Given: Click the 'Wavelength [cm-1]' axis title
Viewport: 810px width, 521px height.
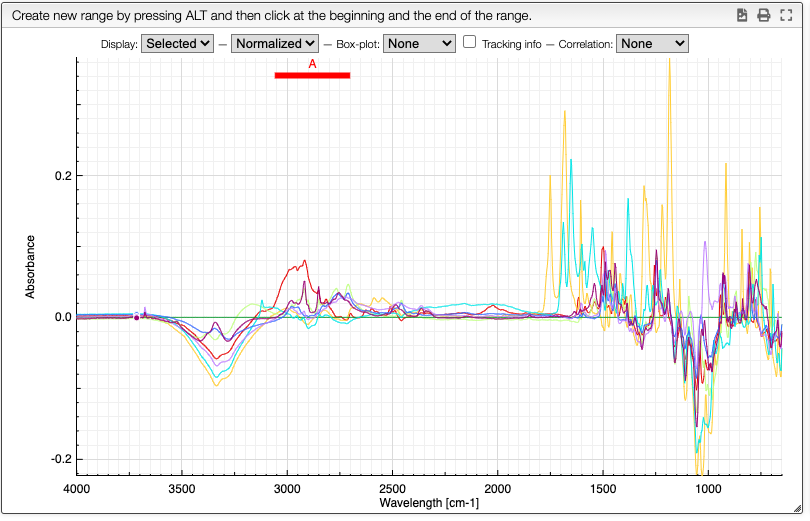Looking at the screenshot, I should point(429,502).
